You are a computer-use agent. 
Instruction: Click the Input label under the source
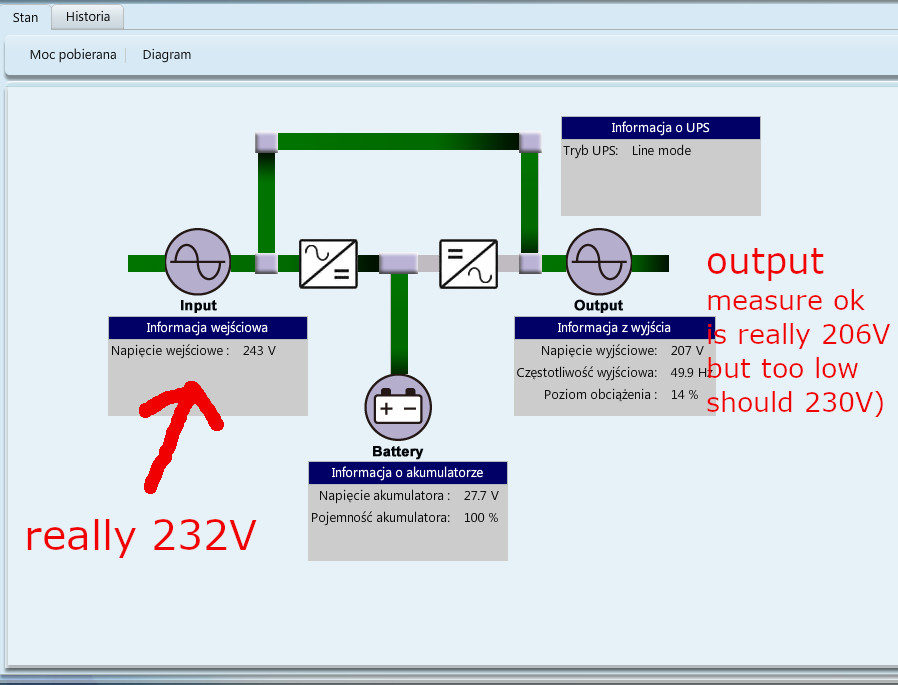coord(198,305)
